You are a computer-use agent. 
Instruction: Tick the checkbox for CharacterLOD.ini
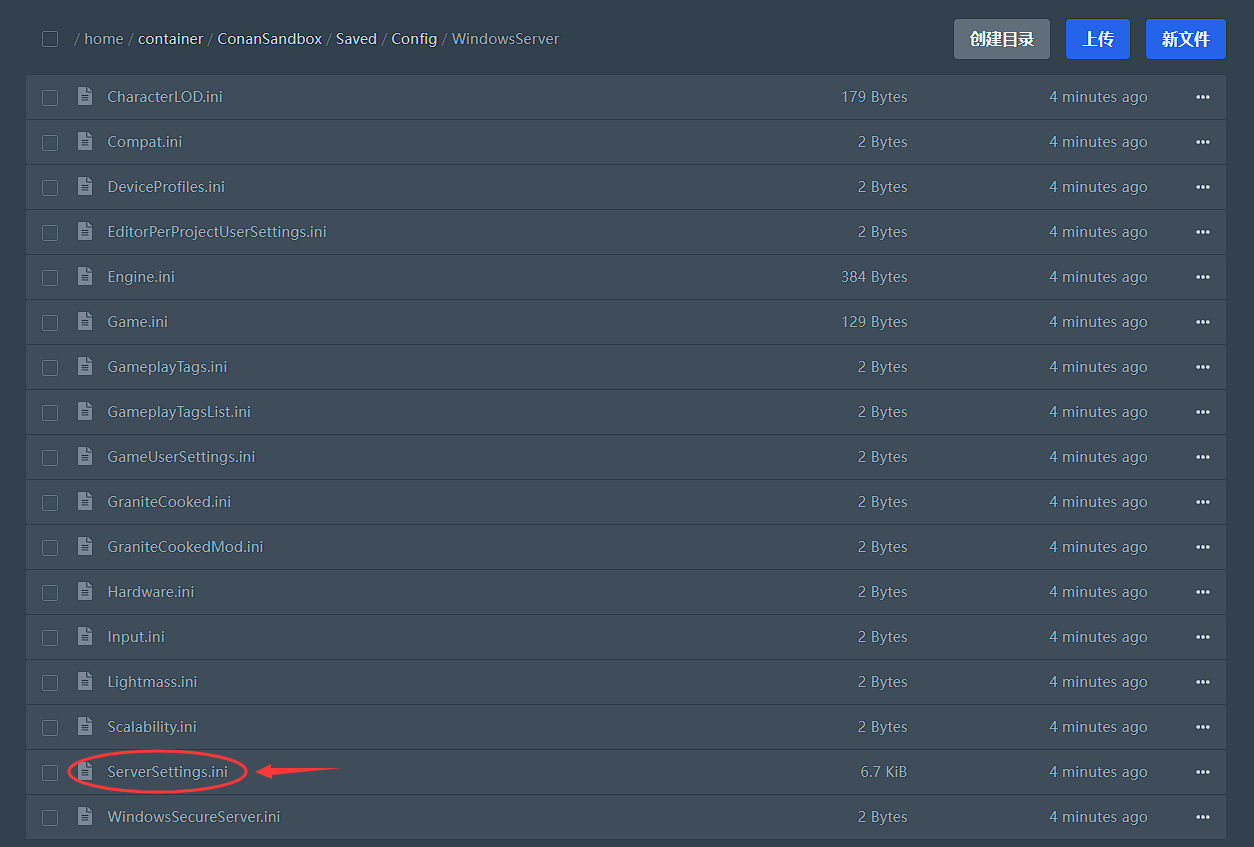(50, 98)
